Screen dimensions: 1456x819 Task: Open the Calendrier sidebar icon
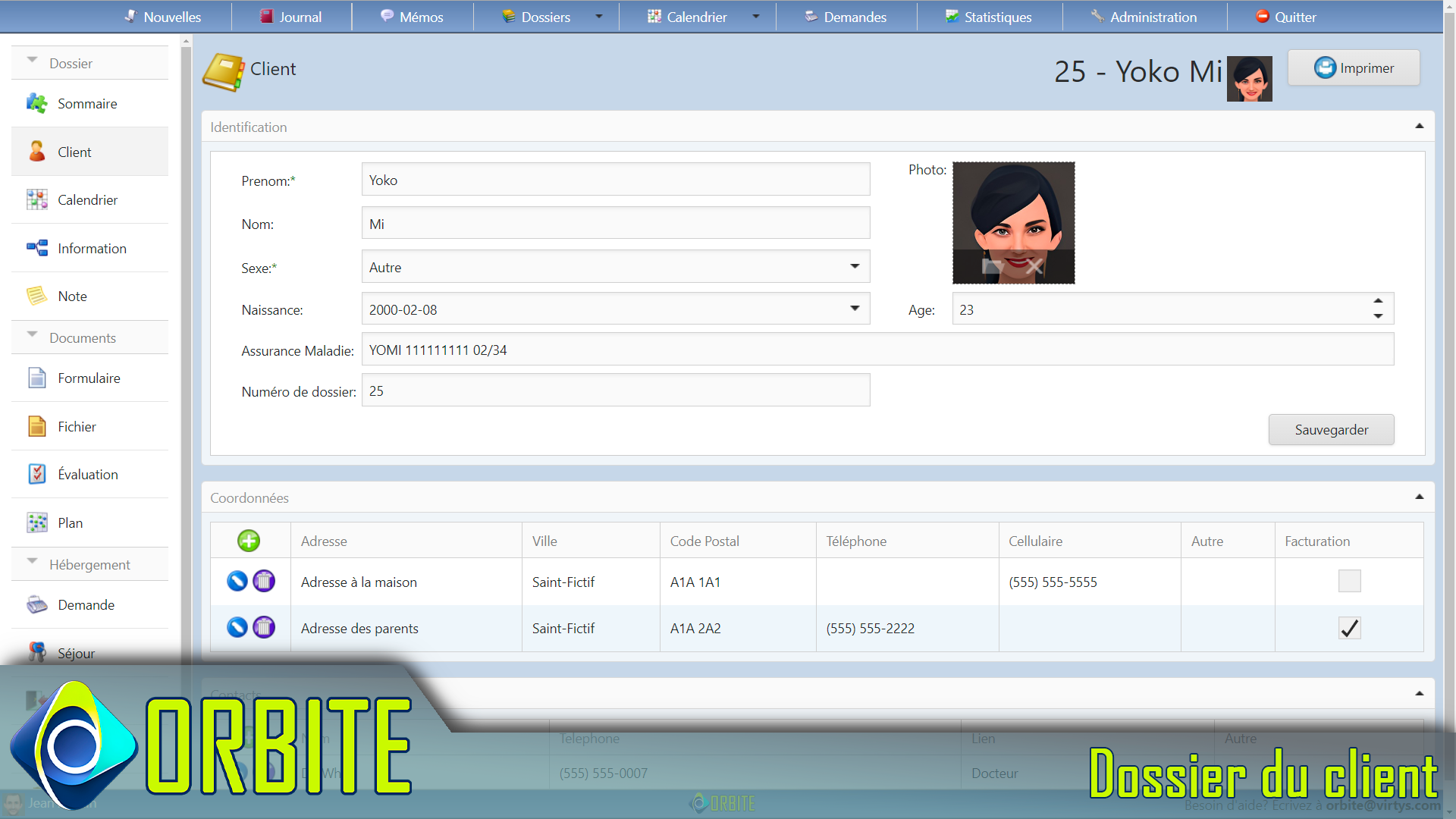coord(36,199)
